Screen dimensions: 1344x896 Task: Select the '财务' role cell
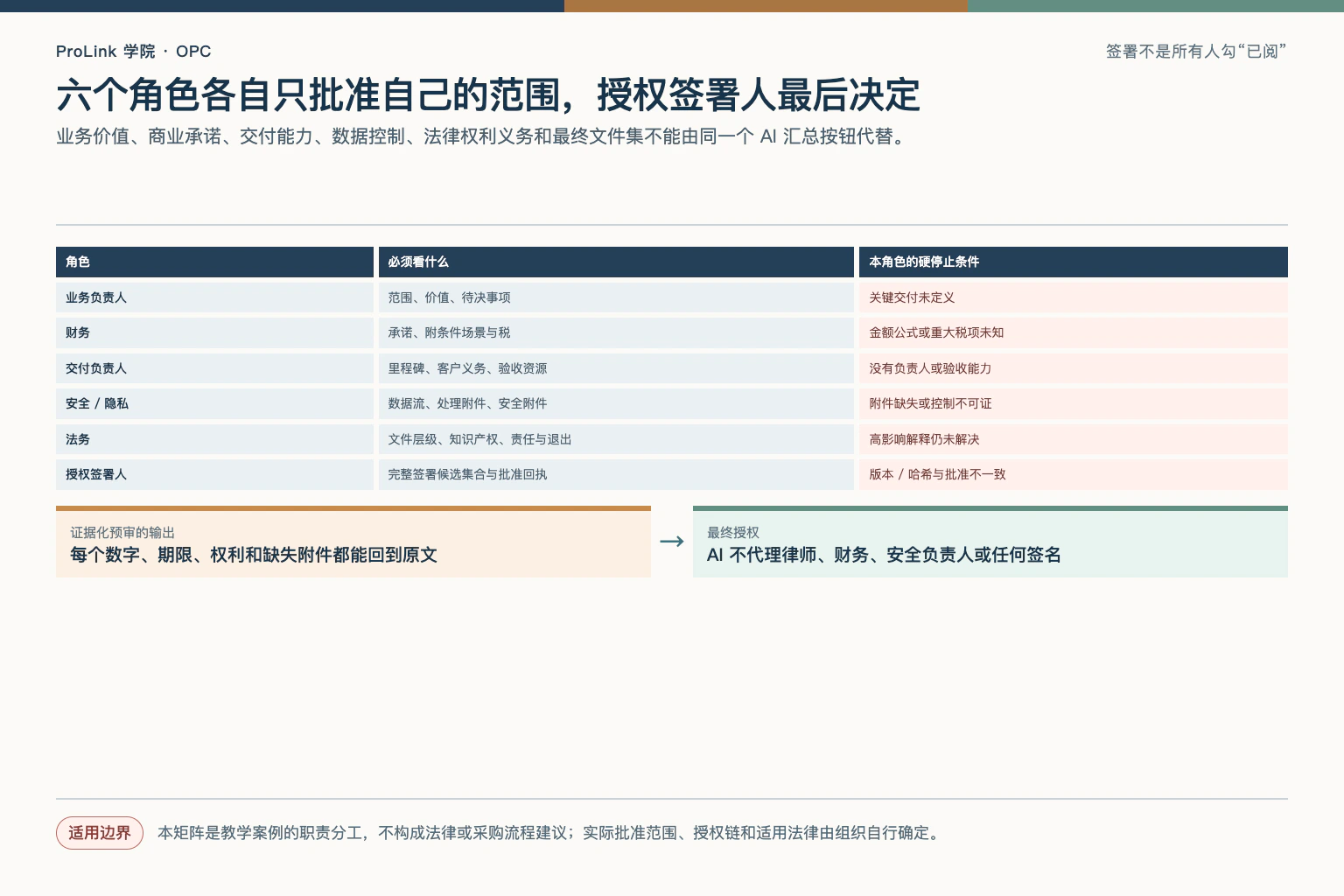pyautogui.click(x=214, y=332)
